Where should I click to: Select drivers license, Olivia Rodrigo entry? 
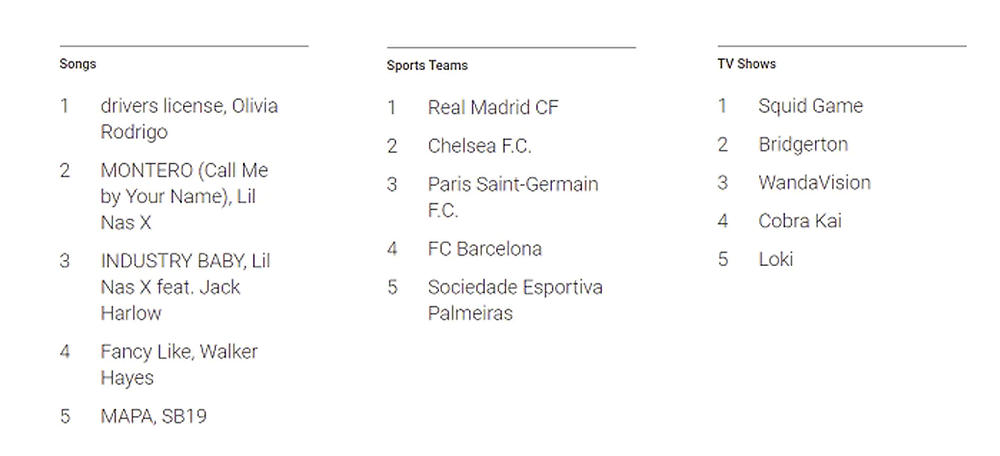coord(189,119)
